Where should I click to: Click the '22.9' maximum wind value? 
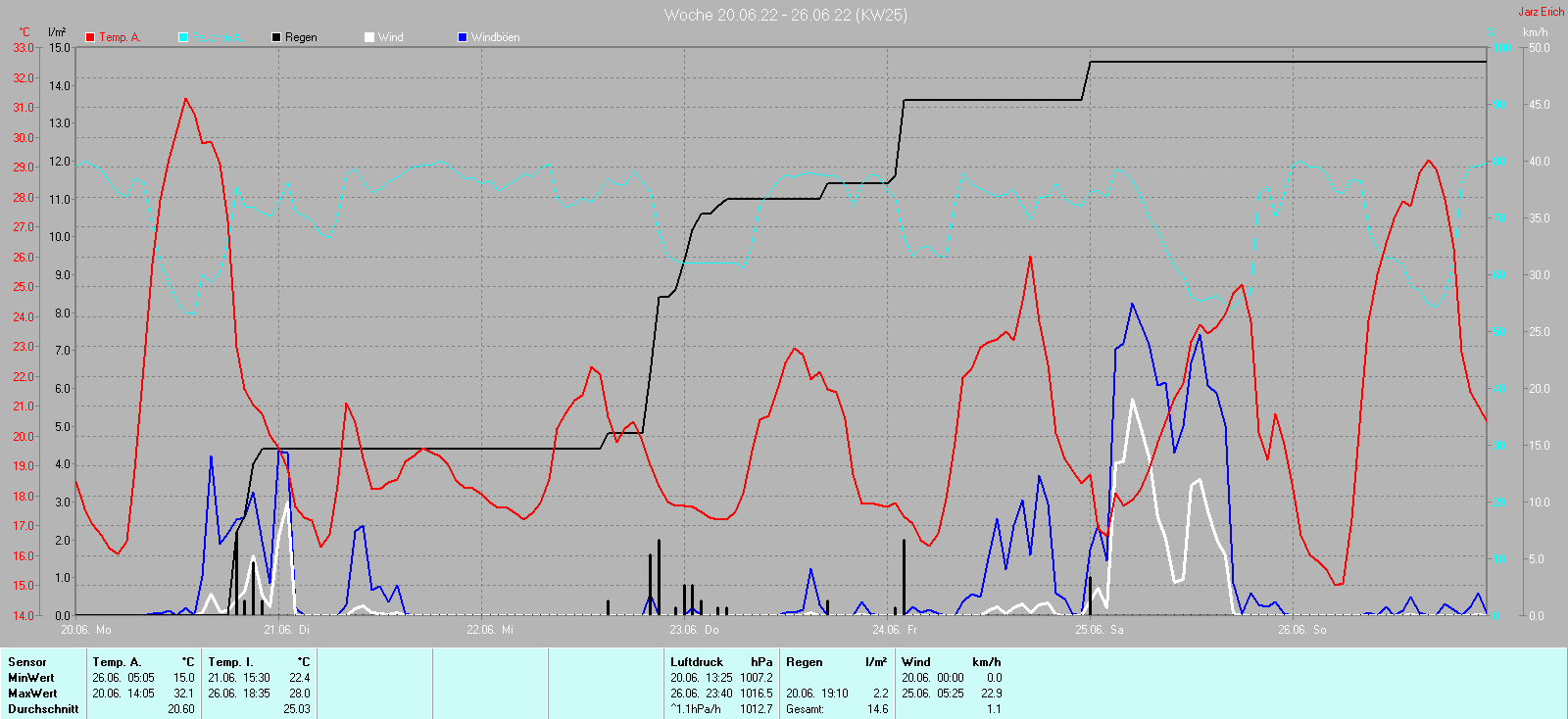(992, 694)
